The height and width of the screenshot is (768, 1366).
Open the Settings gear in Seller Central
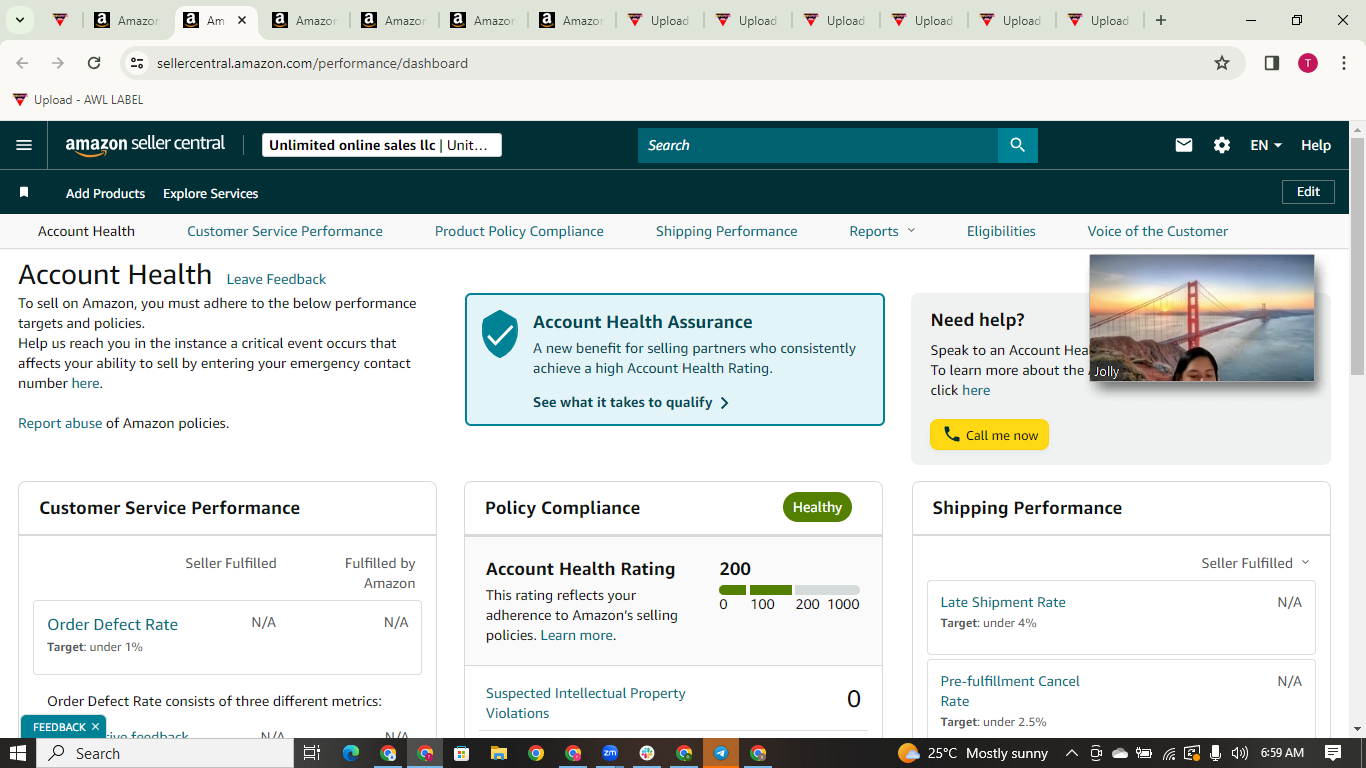[x=1222, y=145]
